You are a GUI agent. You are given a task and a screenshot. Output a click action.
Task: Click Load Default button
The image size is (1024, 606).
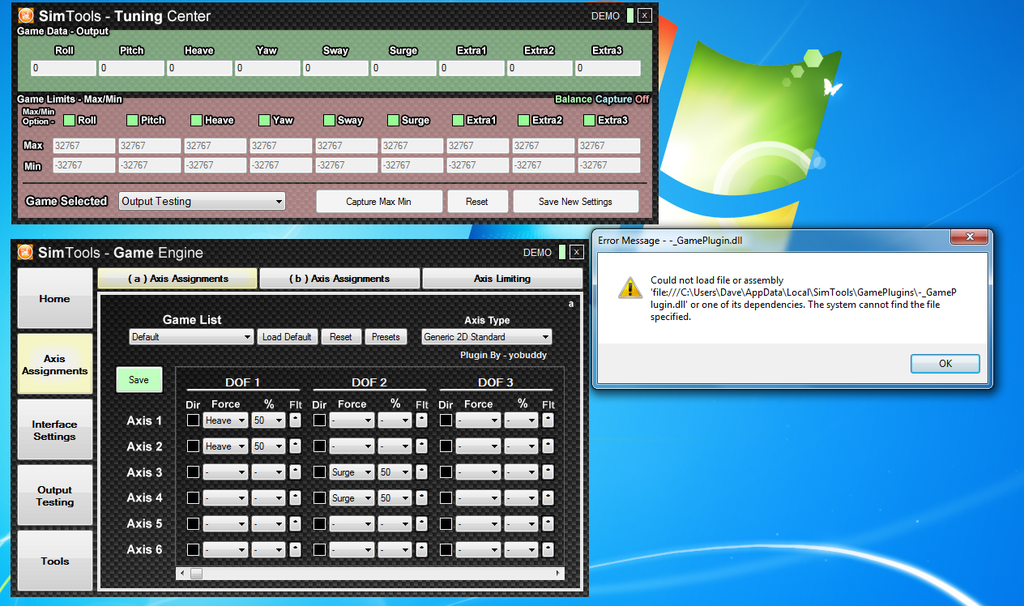coord(287,337)
